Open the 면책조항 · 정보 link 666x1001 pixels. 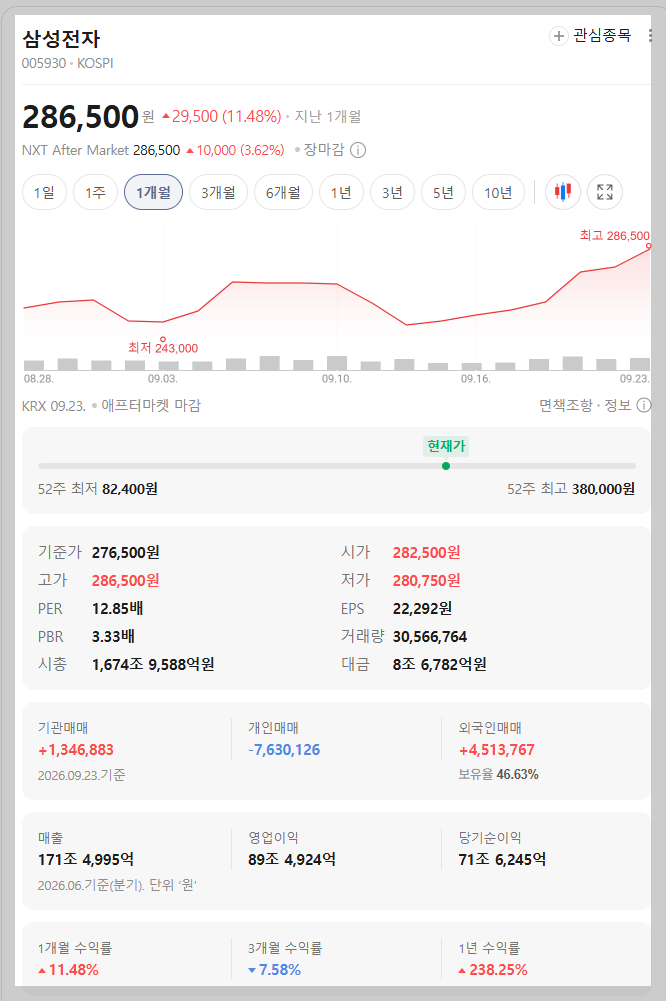click(x=585, y=405)
